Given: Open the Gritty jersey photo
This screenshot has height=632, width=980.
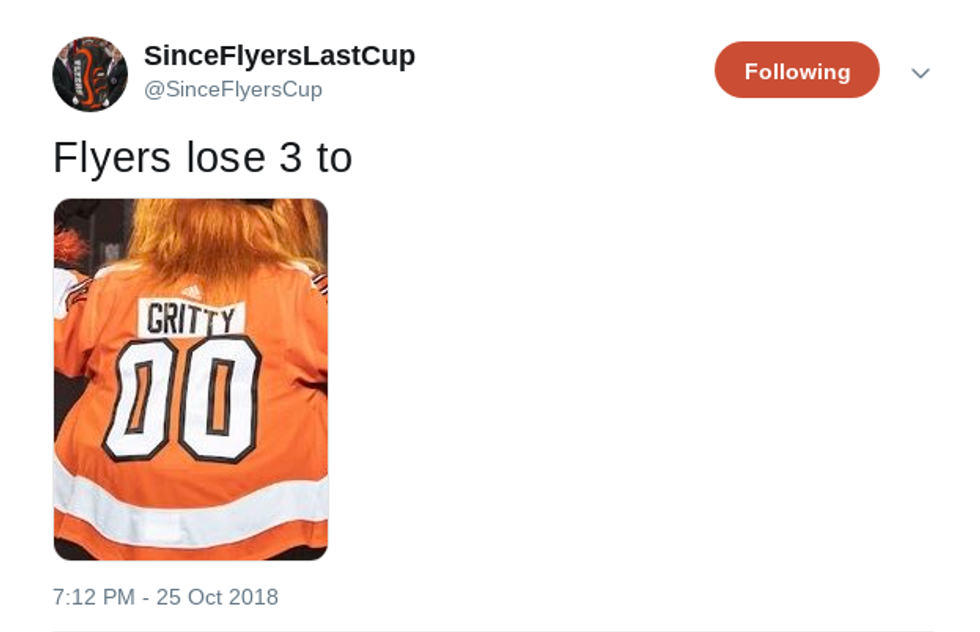Looking at the screenshot, I should 191,380.
